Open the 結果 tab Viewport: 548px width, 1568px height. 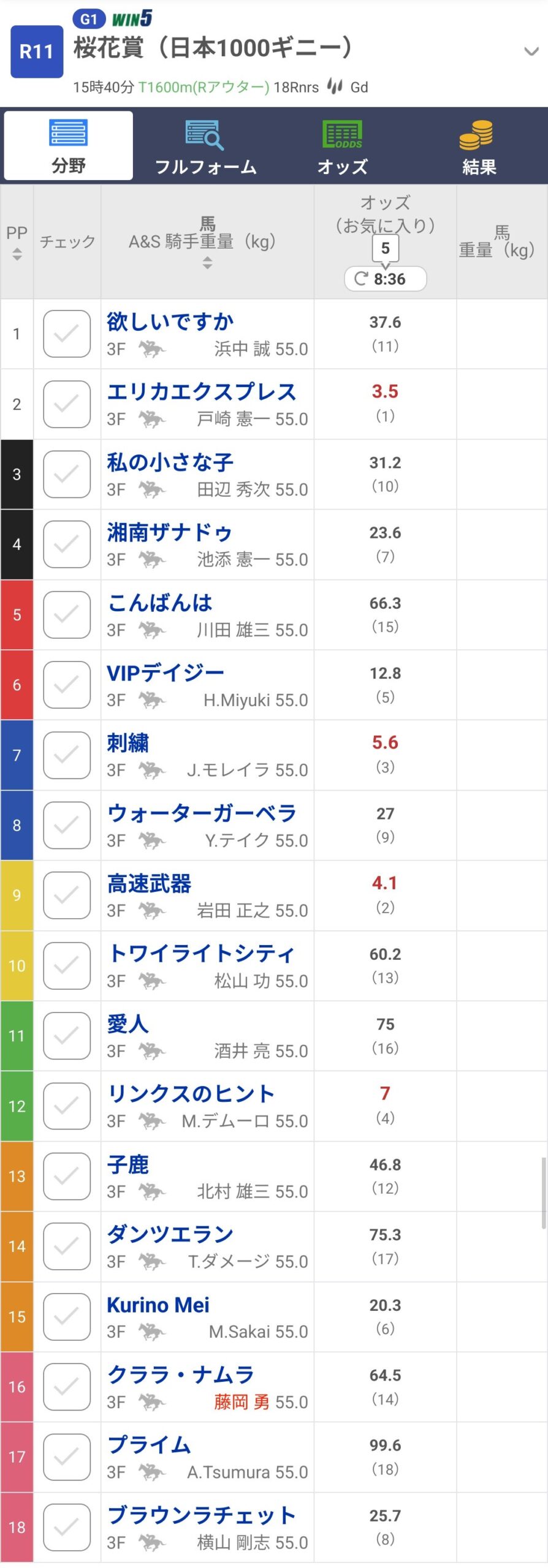click(479, 166)
